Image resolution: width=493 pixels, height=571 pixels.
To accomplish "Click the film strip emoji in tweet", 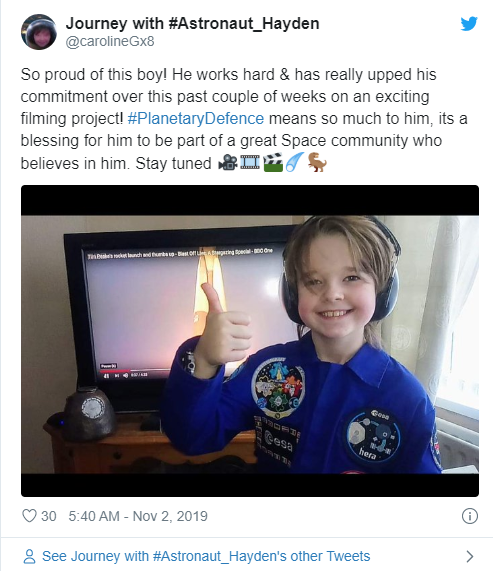I will coord(250,162).
